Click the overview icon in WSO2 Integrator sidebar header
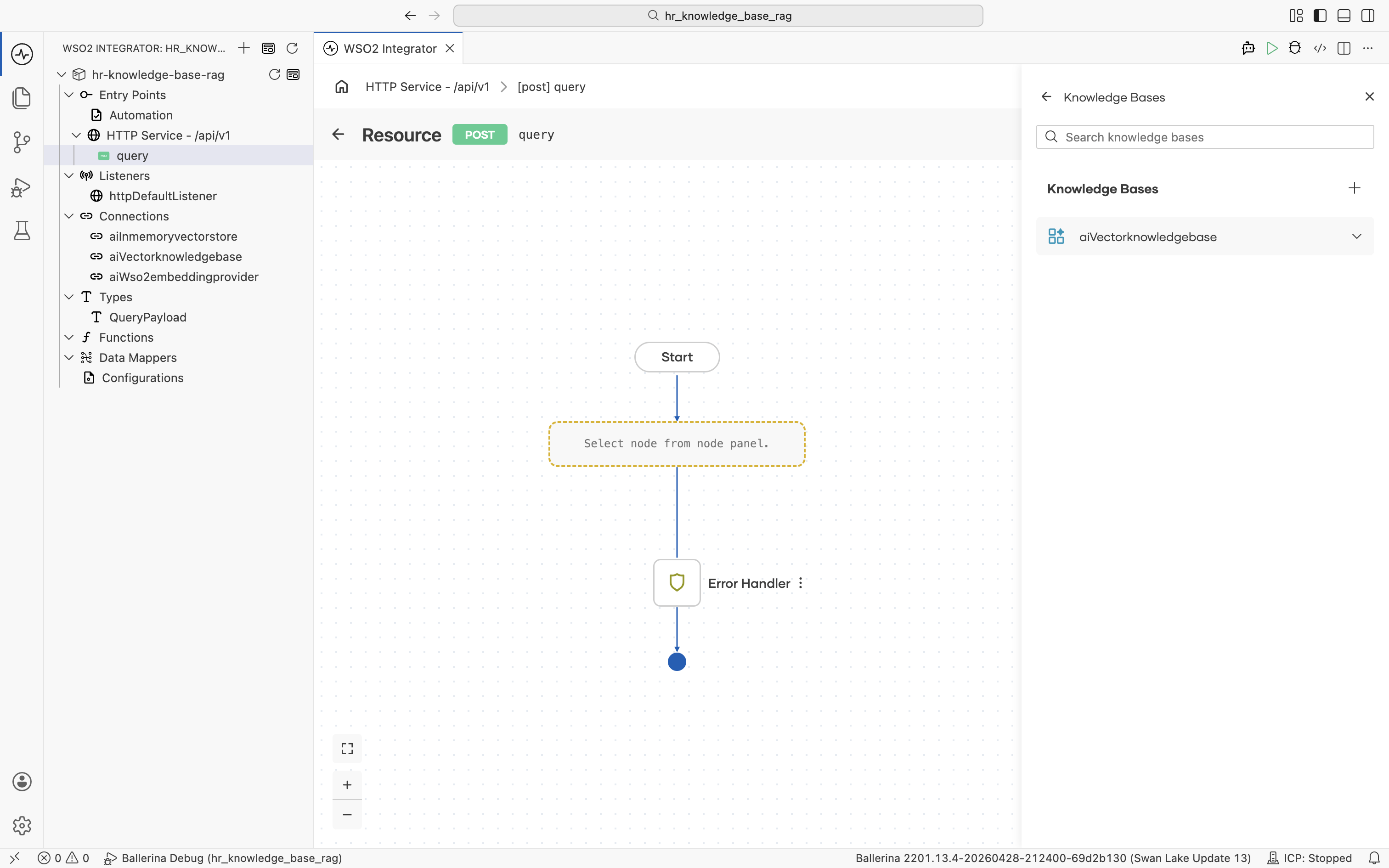Image resolution: width=1389 pixels, height=868 pixels. pos(268,48)
